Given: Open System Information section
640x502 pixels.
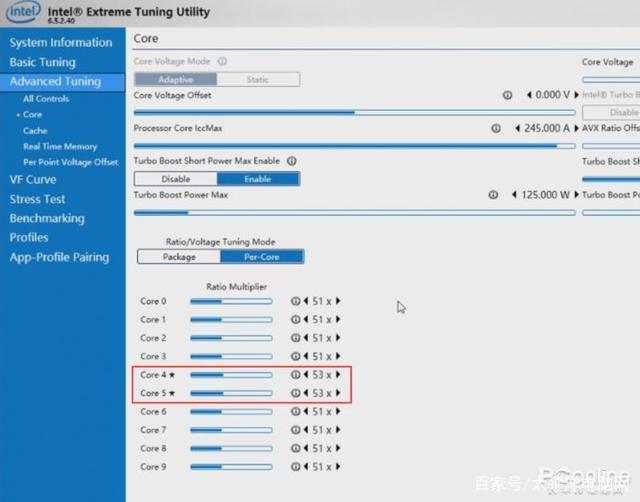Looking at the screenshot, I should pyautogui.click(x=60, y=42).
